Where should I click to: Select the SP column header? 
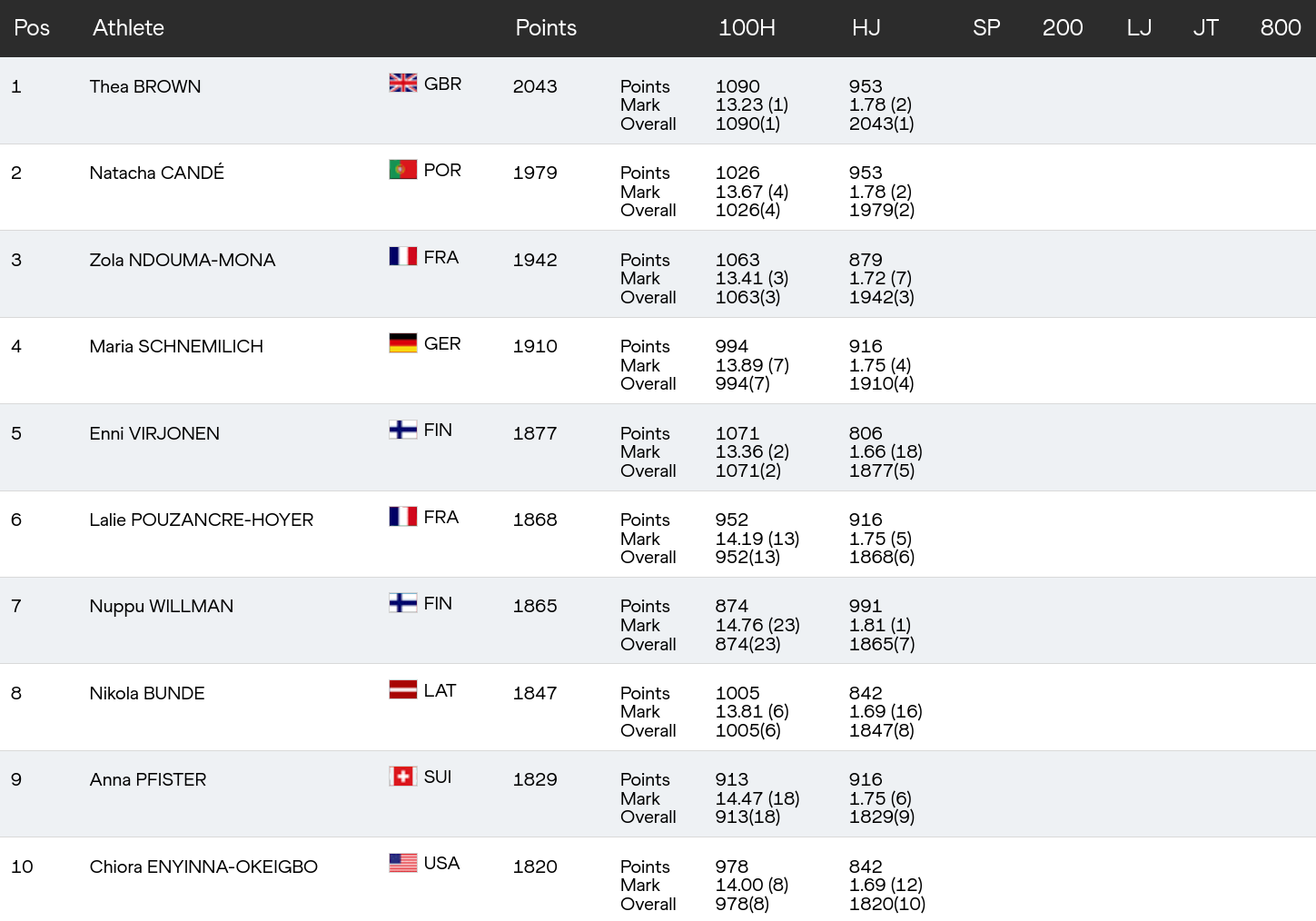click(x=986, y=28)
